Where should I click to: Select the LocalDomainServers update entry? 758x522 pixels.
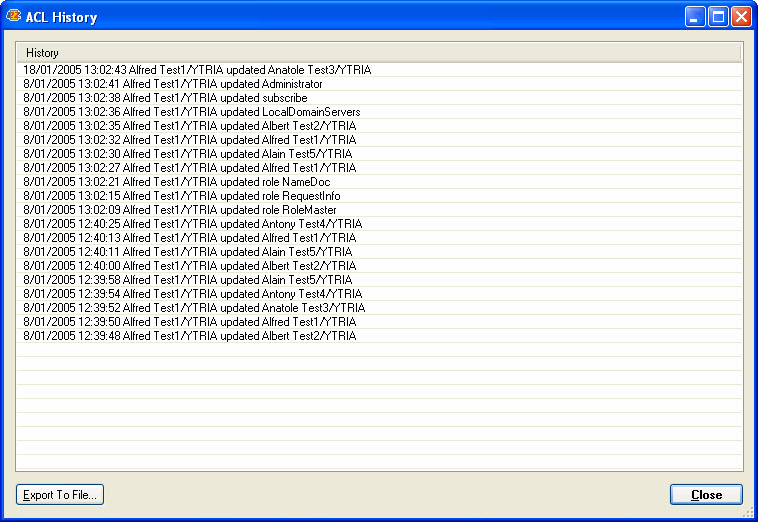point(192,112)
